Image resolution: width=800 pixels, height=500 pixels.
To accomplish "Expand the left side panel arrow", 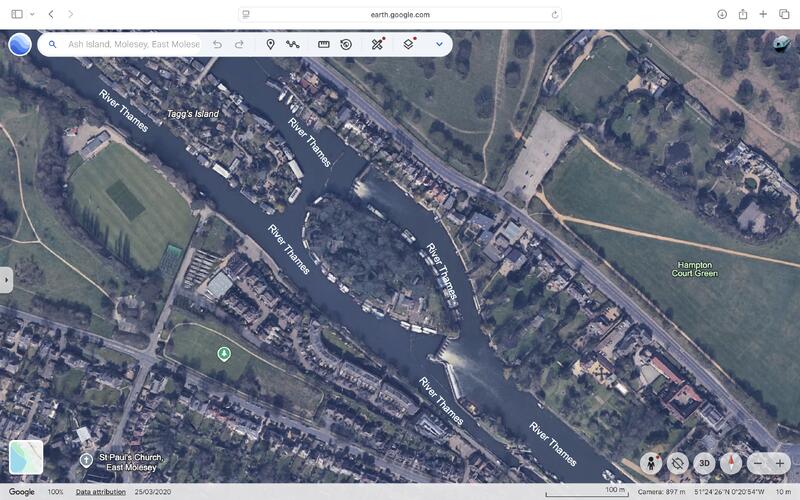I will click(x=6, y=280).
